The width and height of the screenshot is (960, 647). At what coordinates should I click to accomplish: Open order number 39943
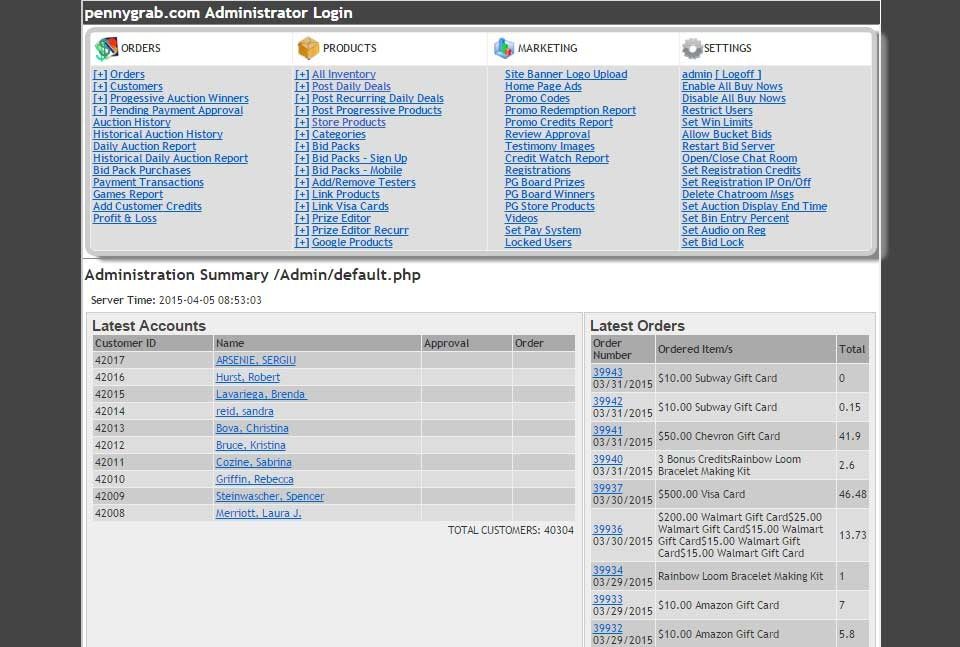tap(607, 372)
